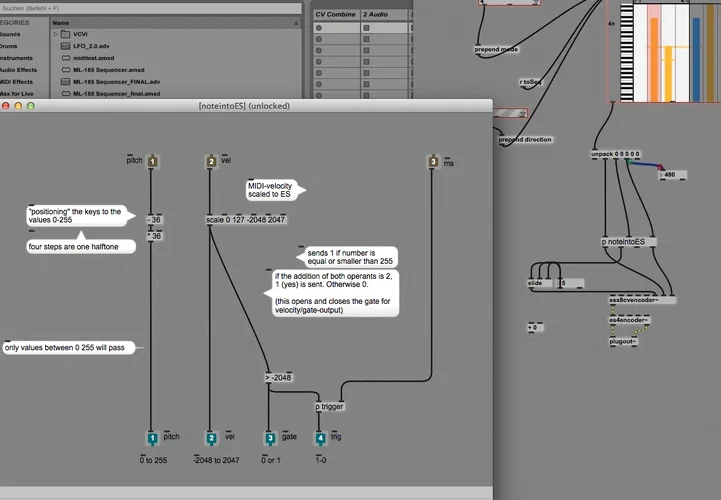721x500 pixels.
Task: Toggle the first clip slot in CV Combine track
Action: (x=320, y=28)
